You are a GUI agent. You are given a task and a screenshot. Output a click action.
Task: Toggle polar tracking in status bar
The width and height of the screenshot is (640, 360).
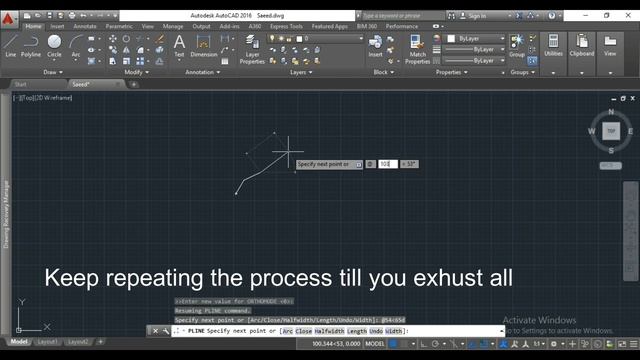point(436,344)
